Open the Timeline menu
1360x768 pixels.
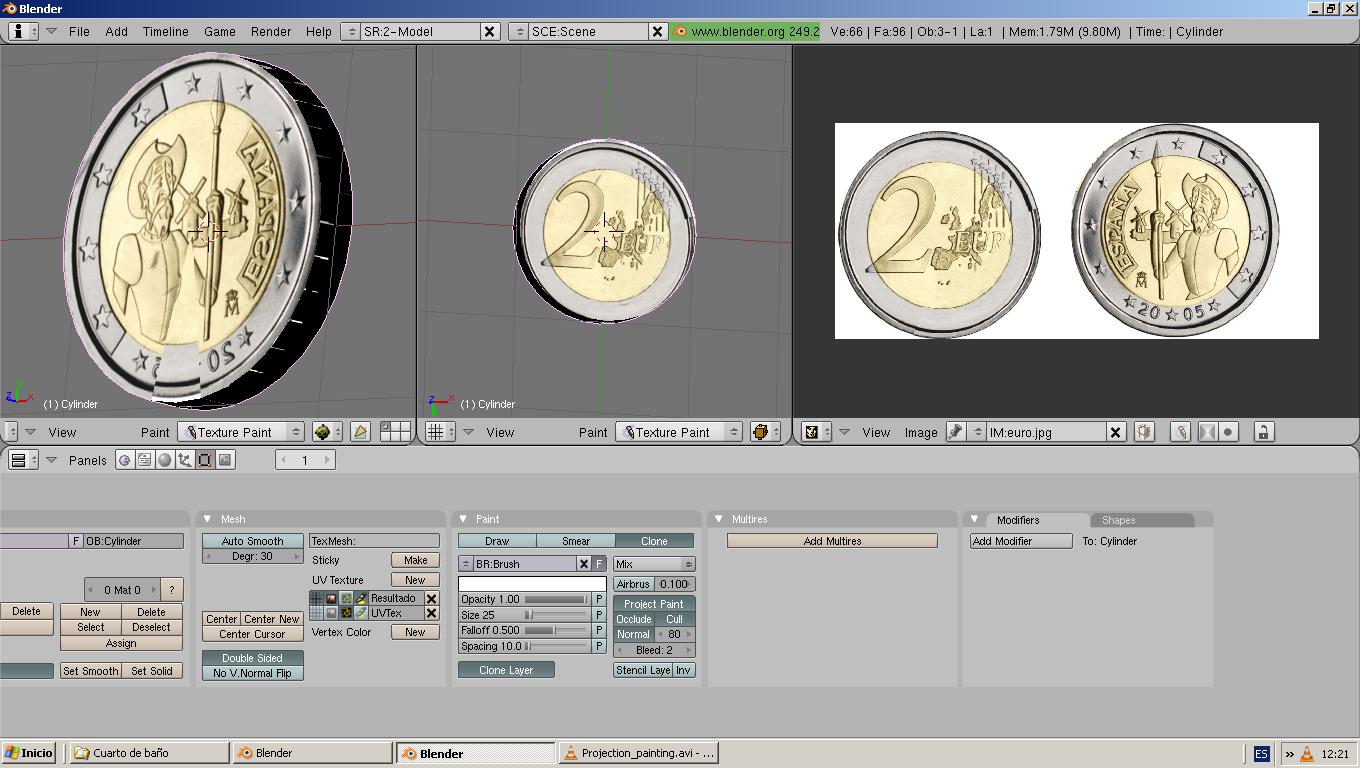(x=165, y=31)
